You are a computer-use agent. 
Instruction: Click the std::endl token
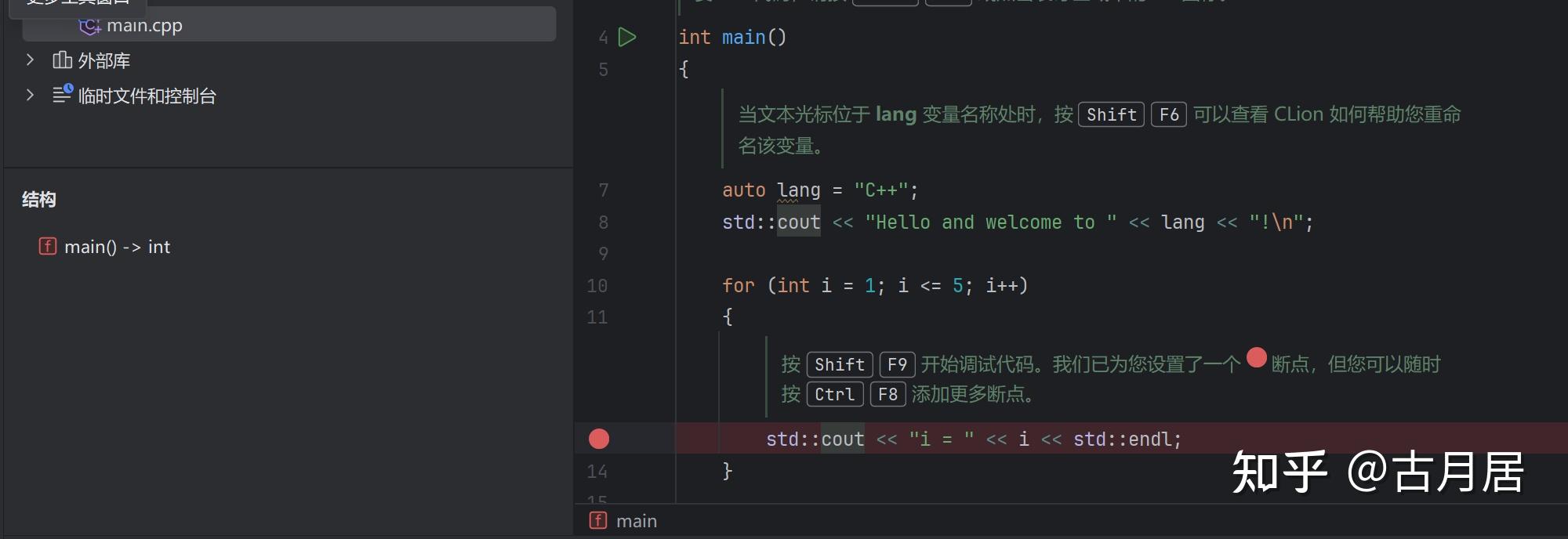(1122, 440)
